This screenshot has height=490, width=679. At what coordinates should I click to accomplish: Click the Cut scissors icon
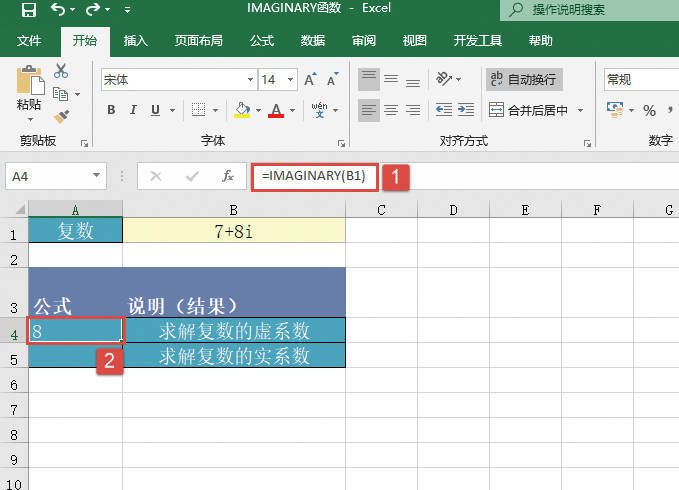[61, 71]
